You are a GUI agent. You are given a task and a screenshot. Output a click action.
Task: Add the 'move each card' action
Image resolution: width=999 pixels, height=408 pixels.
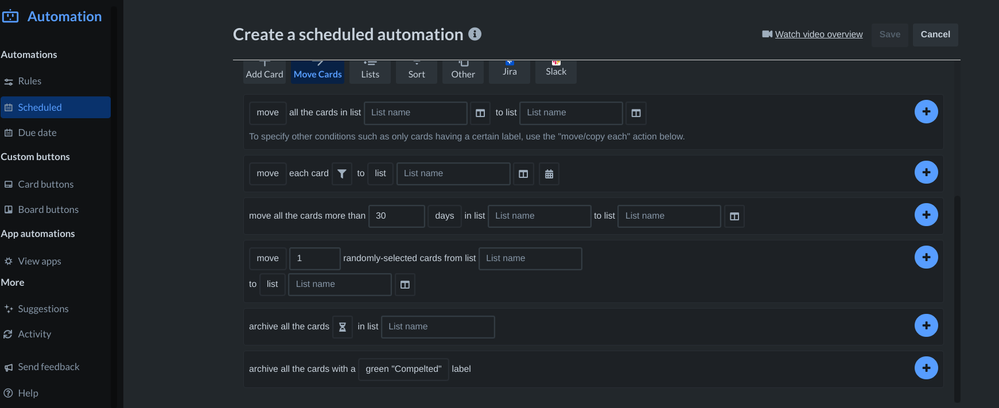(x=926, y=172)
